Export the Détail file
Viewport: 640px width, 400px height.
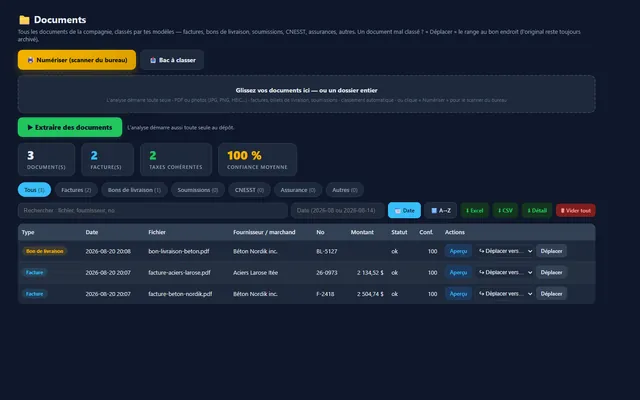click(537, 211)
